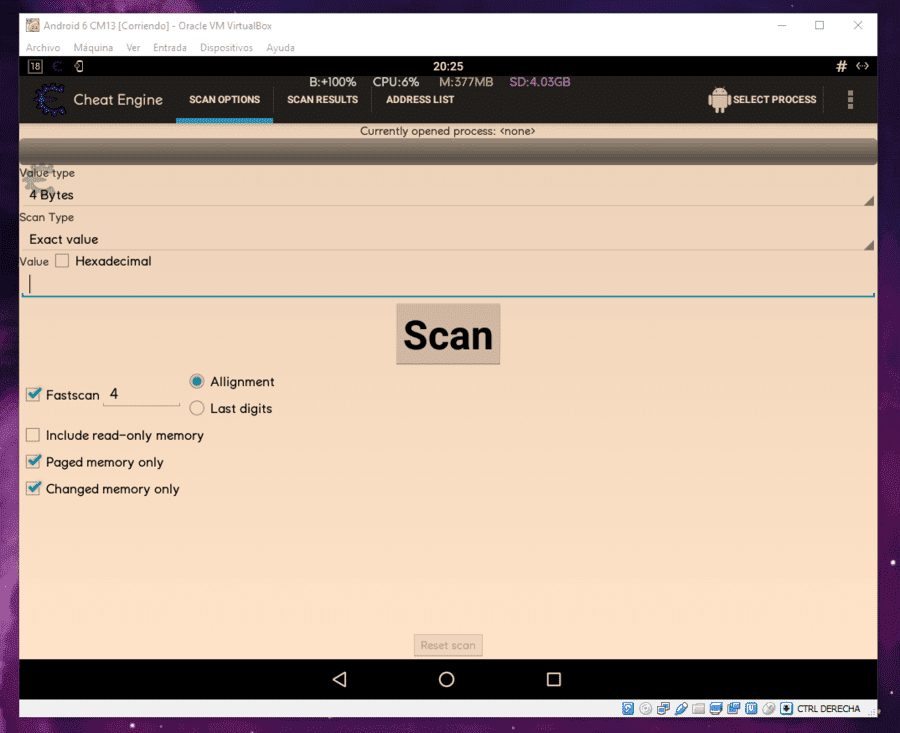Click VirtualBox network adapters status icon
Screen dimensions: 900x733
click(663, 709)
